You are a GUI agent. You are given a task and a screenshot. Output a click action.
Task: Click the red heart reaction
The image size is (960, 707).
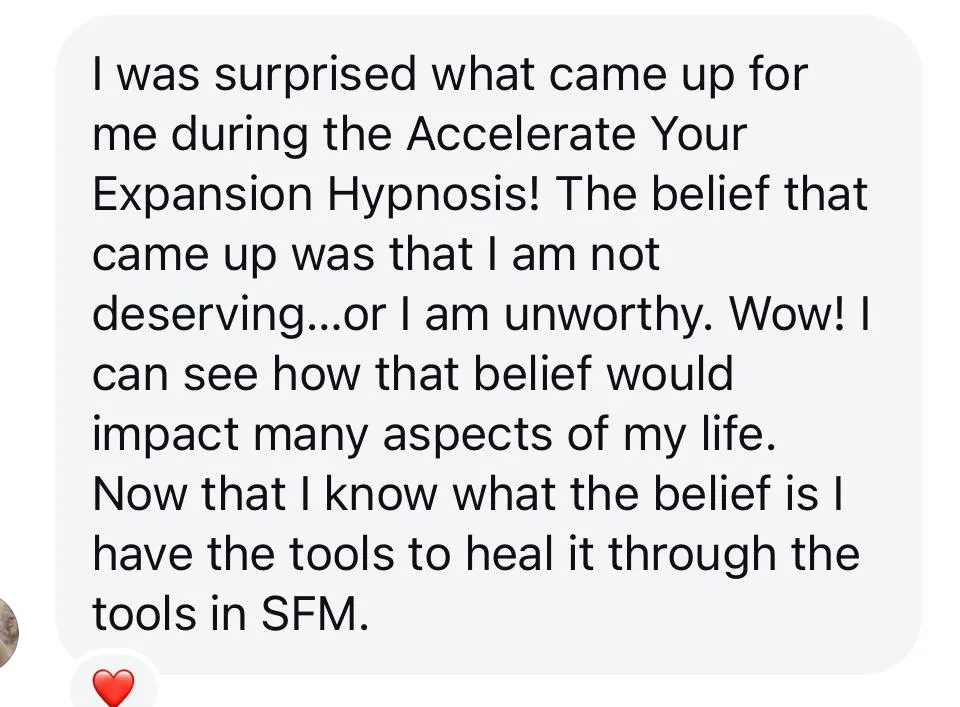point(113,688)
